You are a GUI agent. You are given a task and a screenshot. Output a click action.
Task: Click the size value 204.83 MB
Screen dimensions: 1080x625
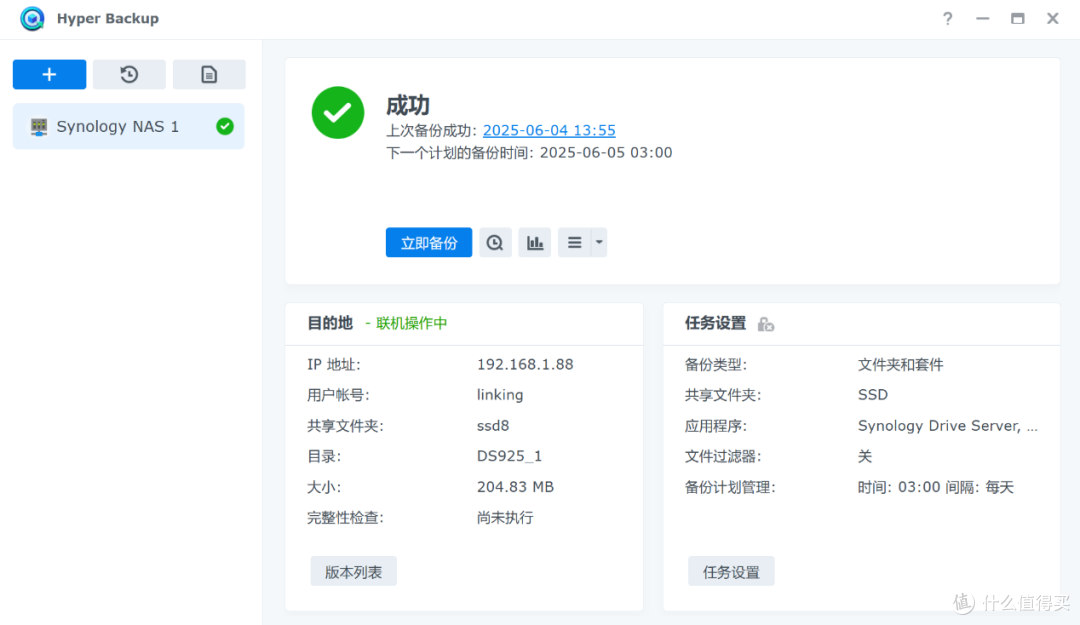point(515,487)
